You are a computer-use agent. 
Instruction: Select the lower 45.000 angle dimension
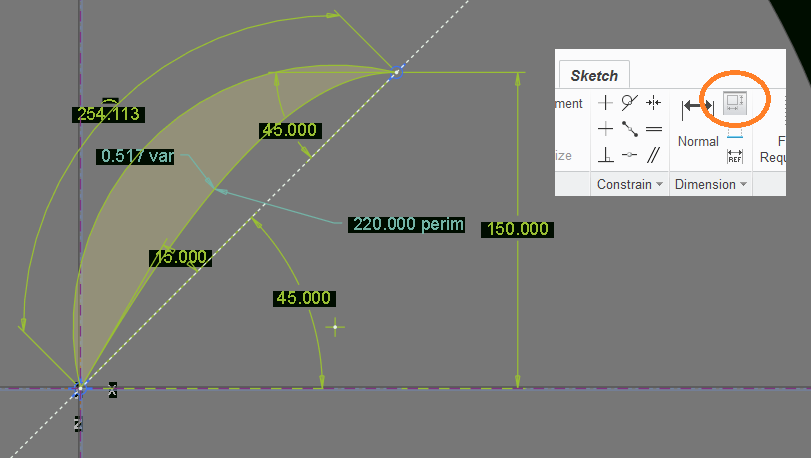[304, 298]
